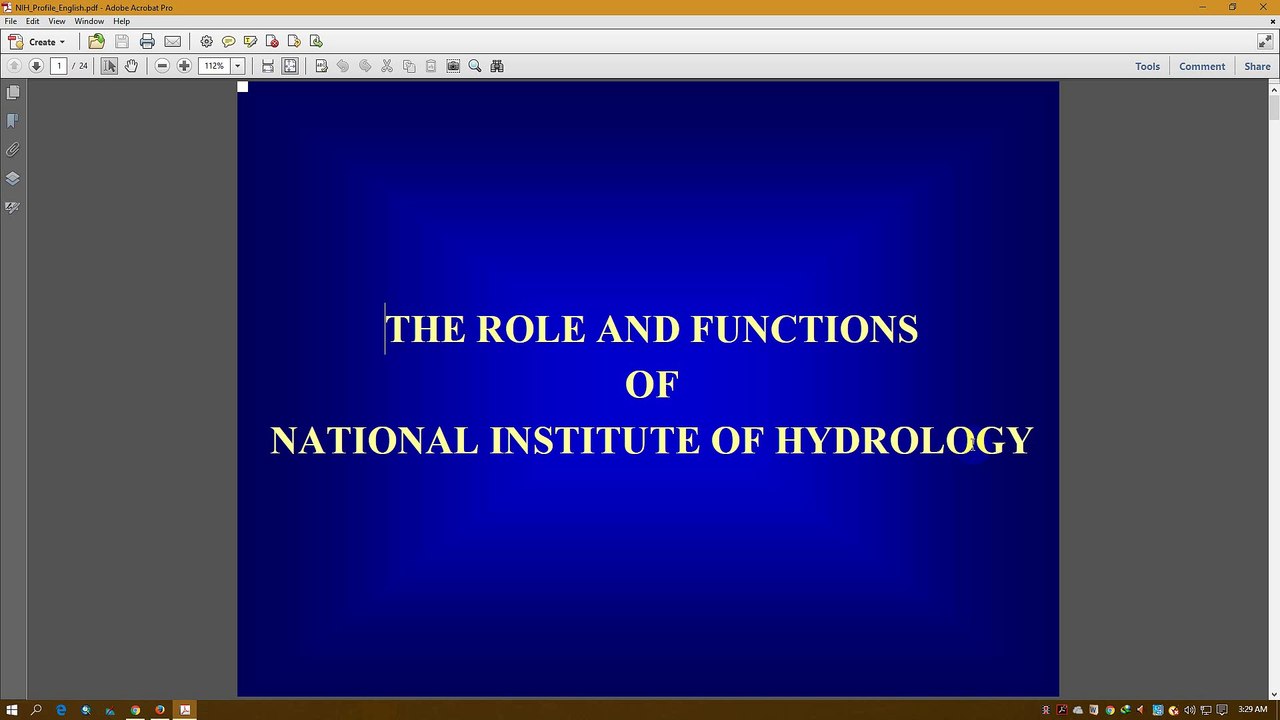Open Windows taskbar search
1280x720 pixels.
tap(36, 710)
